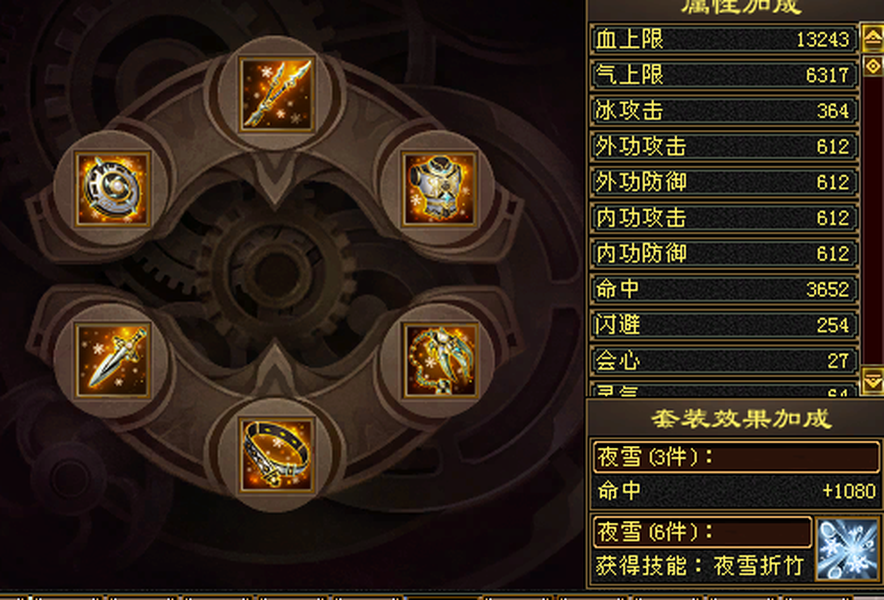Select the round shield equipment slot
The image size is (884, 600).
click(112, 189)
